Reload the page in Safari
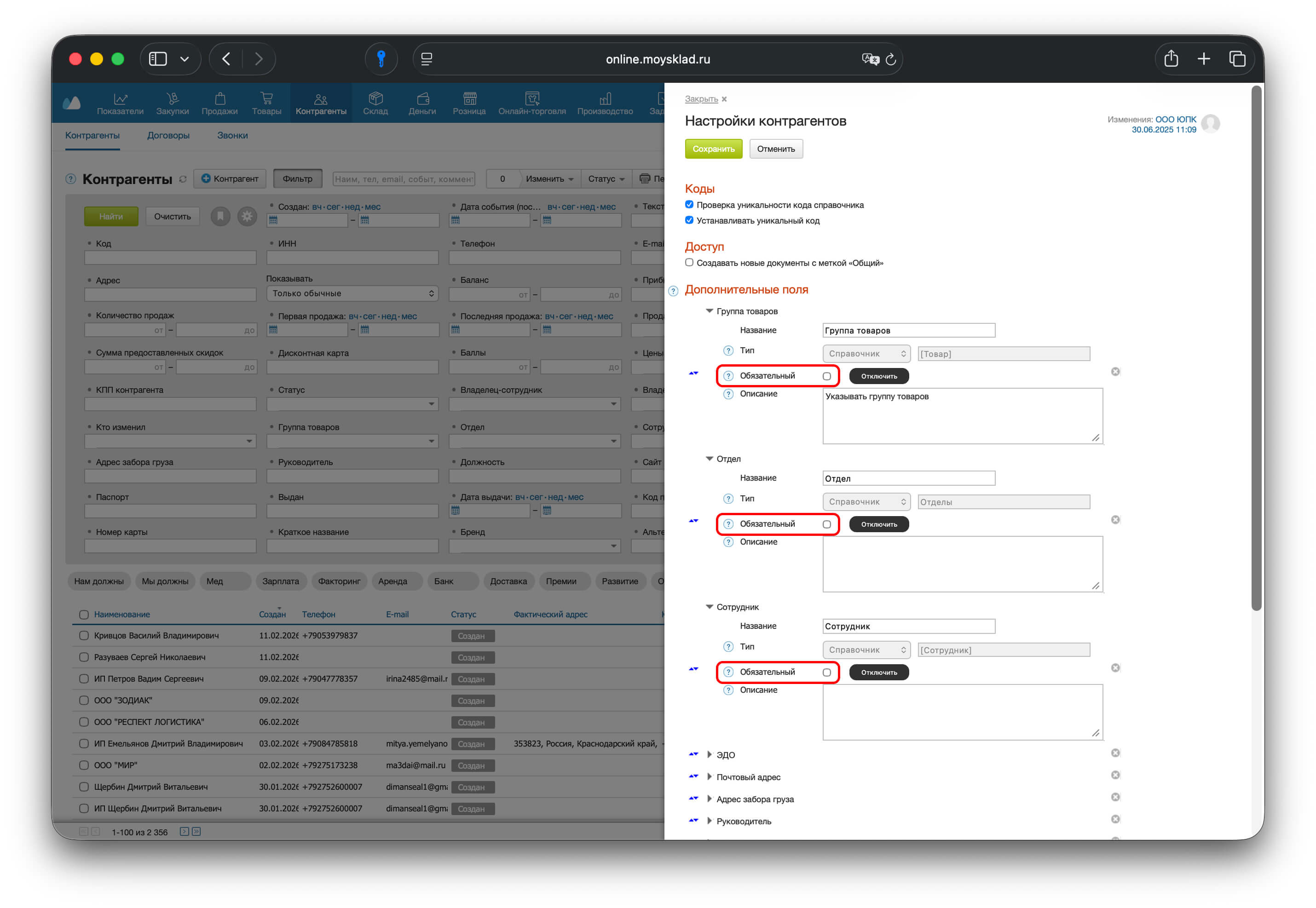The height and width of the screenshot is (908, 1316). click(890, 58)
